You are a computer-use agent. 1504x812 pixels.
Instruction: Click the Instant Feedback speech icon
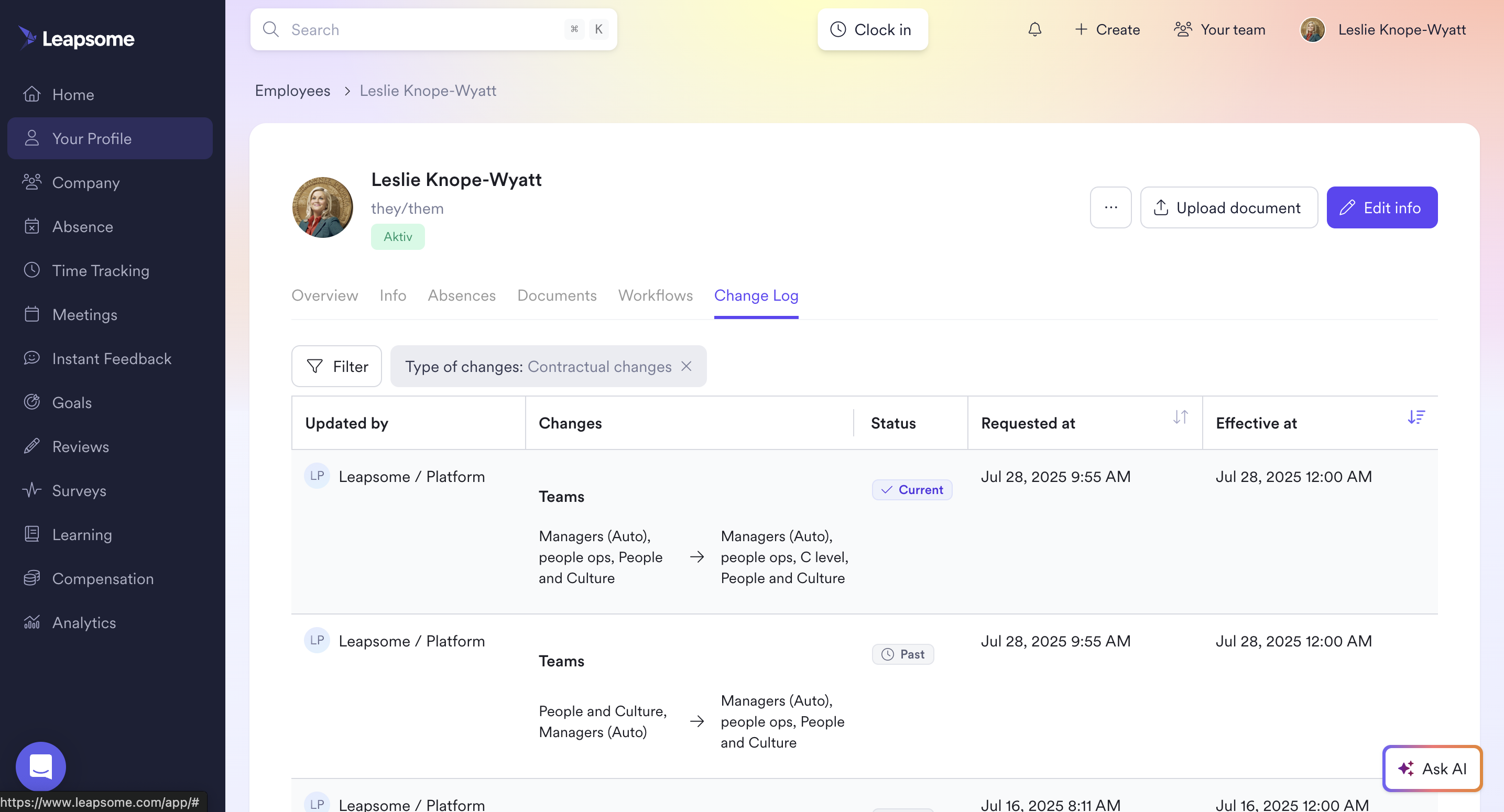[31, 358]
